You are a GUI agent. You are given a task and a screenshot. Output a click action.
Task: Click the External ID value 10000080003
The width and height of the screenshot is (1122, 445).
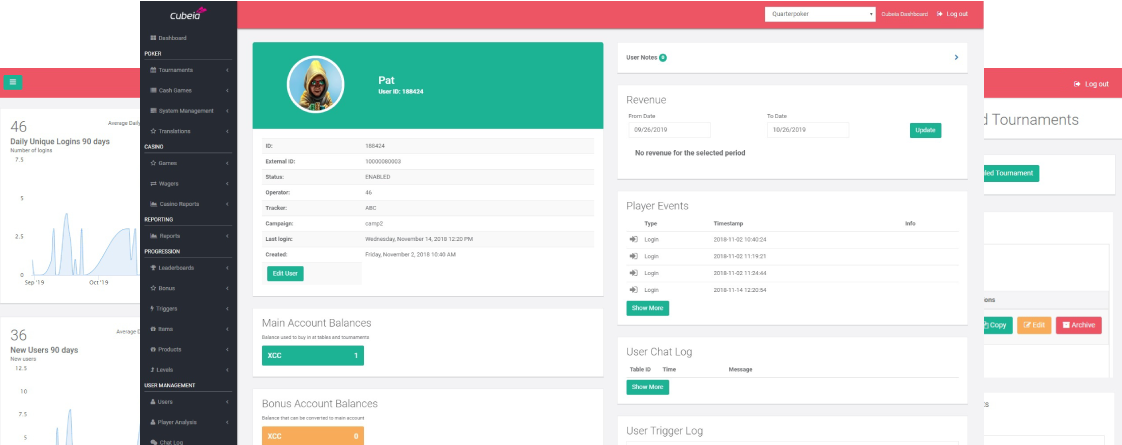coord(383,162)
